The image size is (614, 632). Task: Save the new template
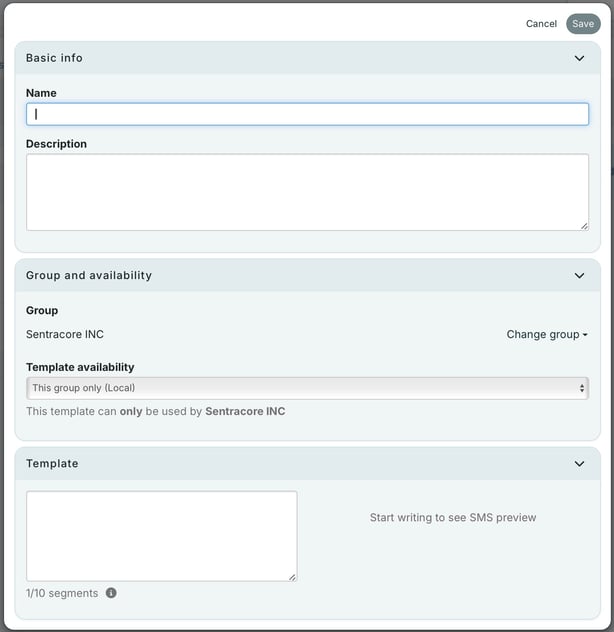tap(583, 24)
